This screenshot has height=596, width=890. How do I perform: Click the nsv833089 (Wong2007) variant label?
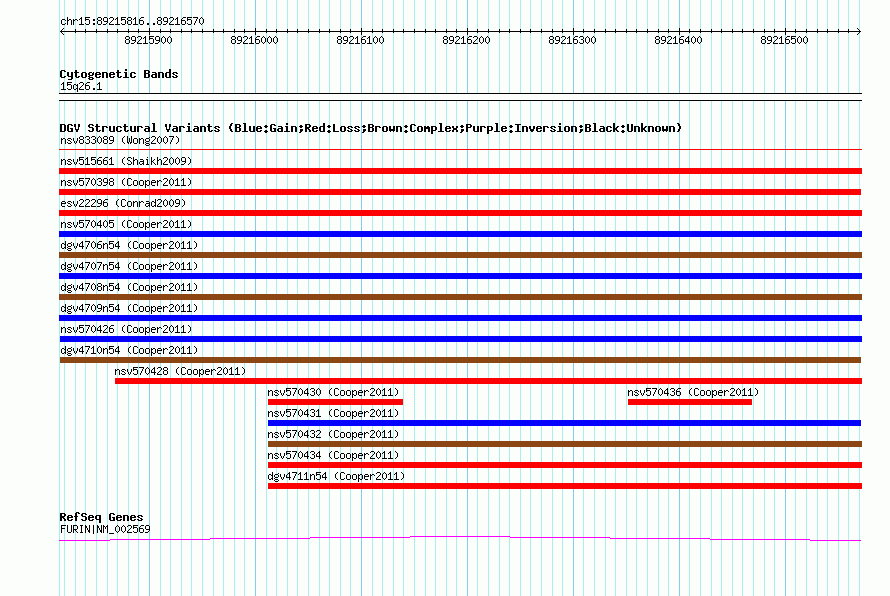[120, 140]
